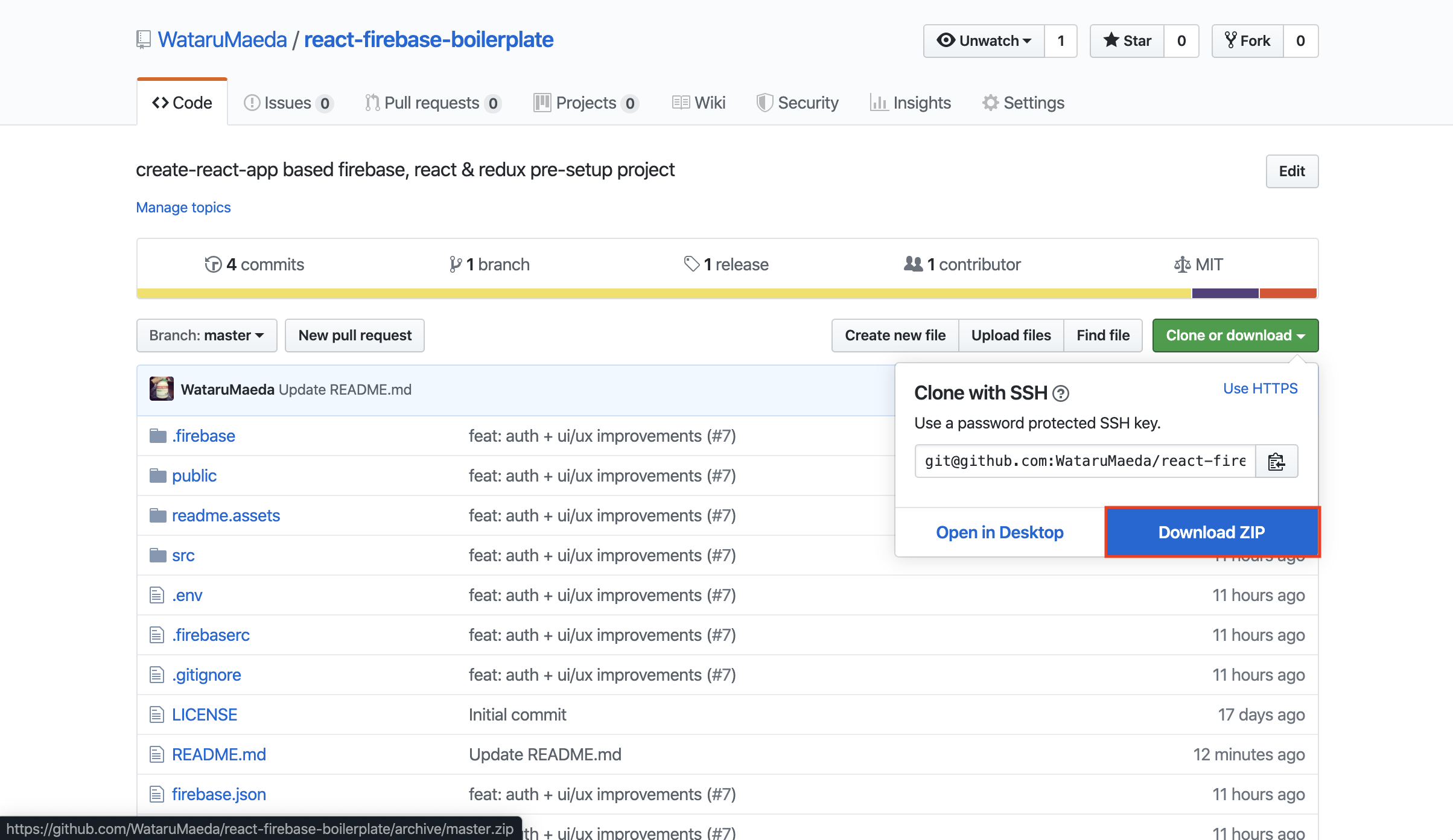The height and width of the screenshot is (840, 1453).
Task: Click Create new file button
Action: click(x=895, y=336)
